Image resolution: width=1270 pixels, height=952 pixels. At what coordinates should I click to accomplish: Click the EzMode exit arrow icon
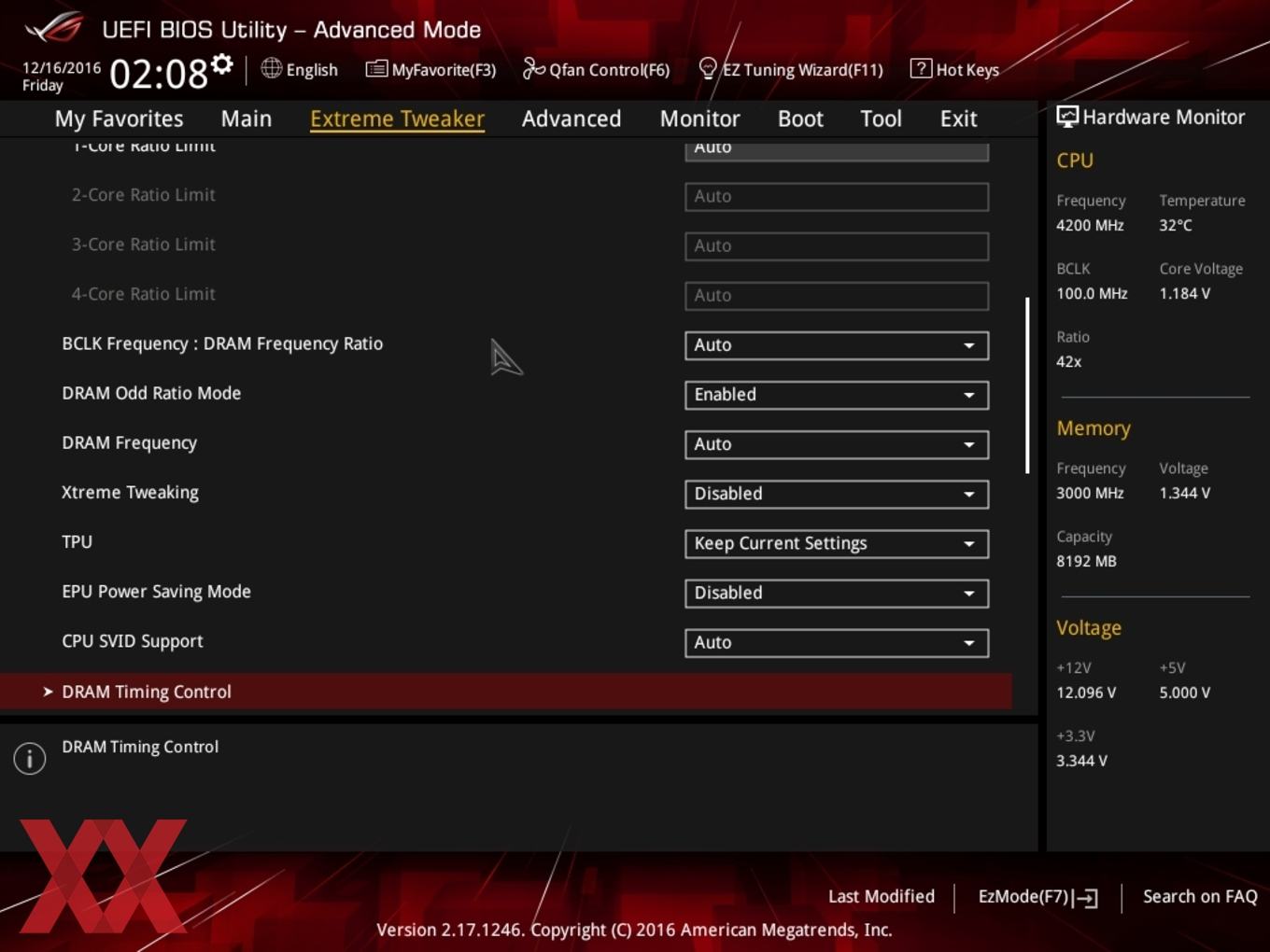coord(1085,898)
